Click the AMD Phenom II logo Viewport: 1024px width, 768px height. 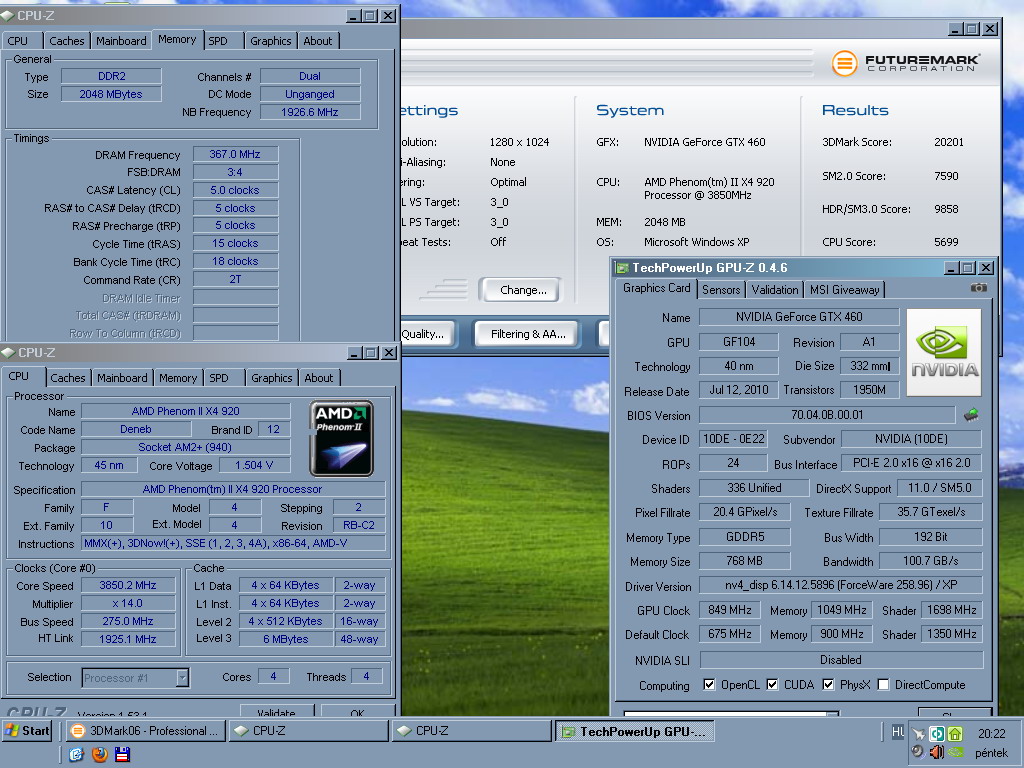point(342,438)
